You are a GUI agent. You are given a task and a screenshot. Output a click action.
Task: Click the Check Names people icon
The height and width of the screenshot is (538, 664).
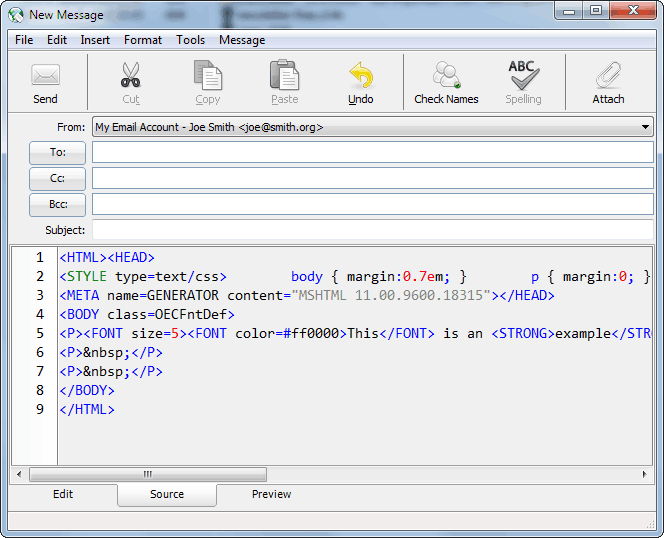click(x=446, y=75)
